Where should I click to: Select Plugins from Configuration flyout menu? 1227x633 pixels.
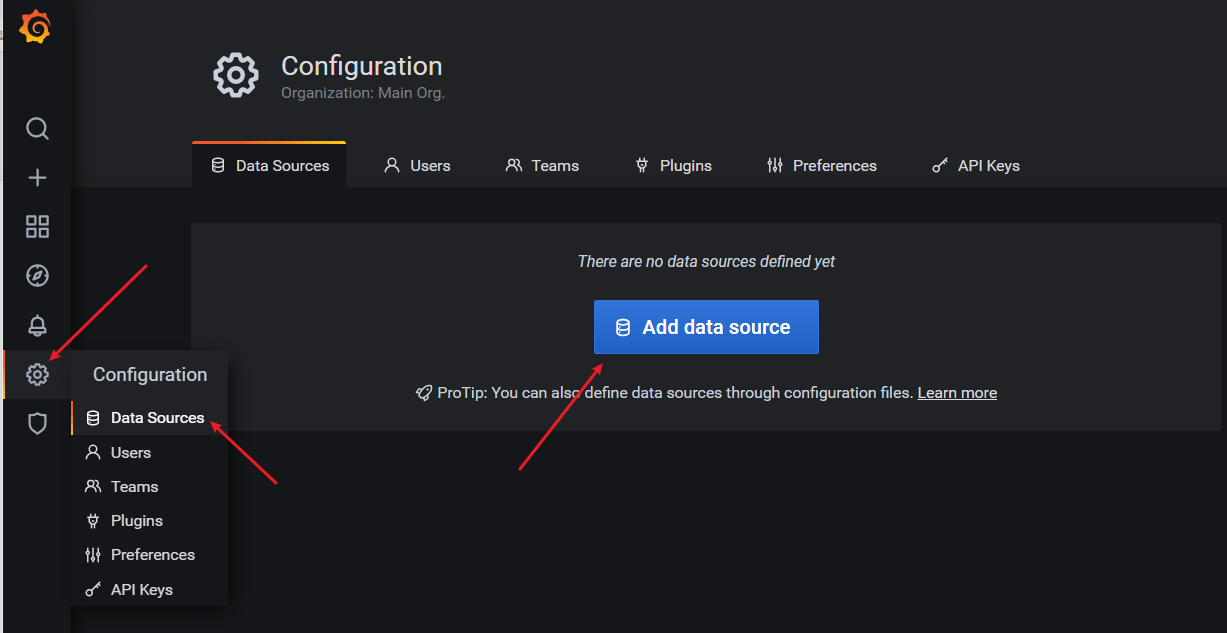(136, 521)
